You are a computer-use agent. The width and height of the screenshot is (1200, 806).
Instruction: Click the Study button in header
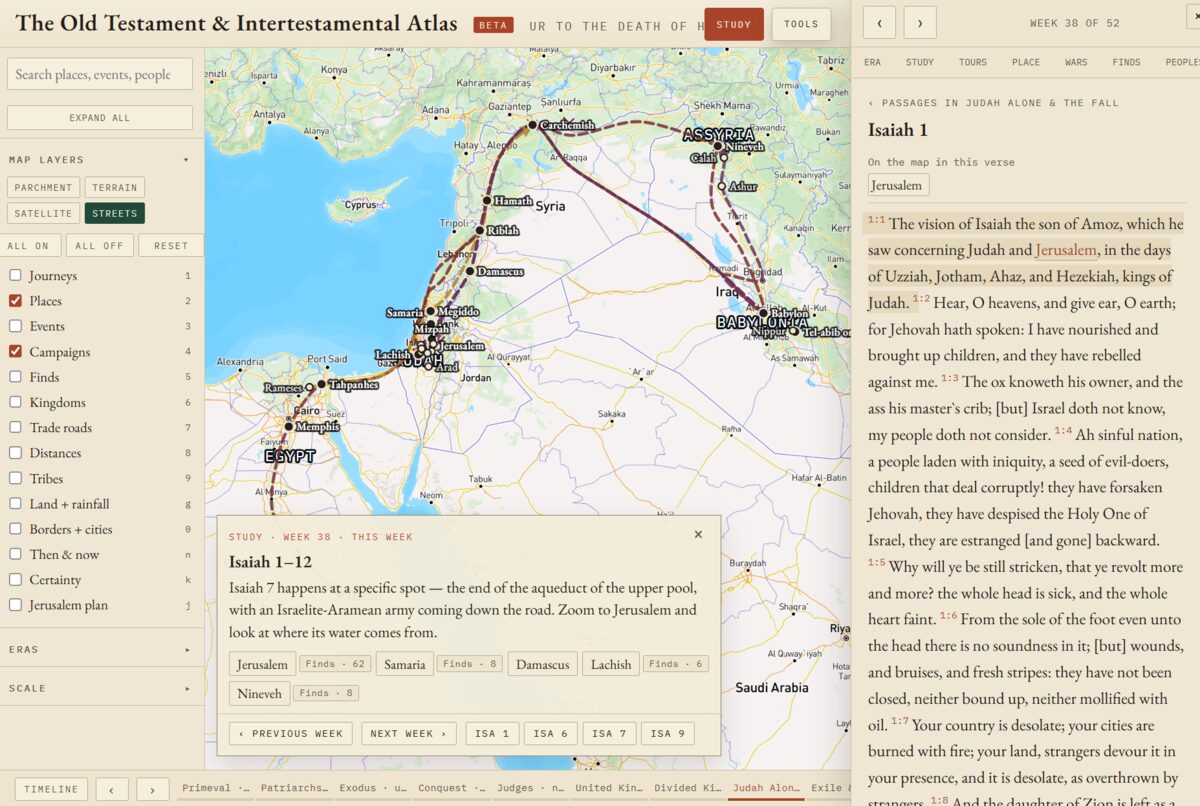[734, 24]
